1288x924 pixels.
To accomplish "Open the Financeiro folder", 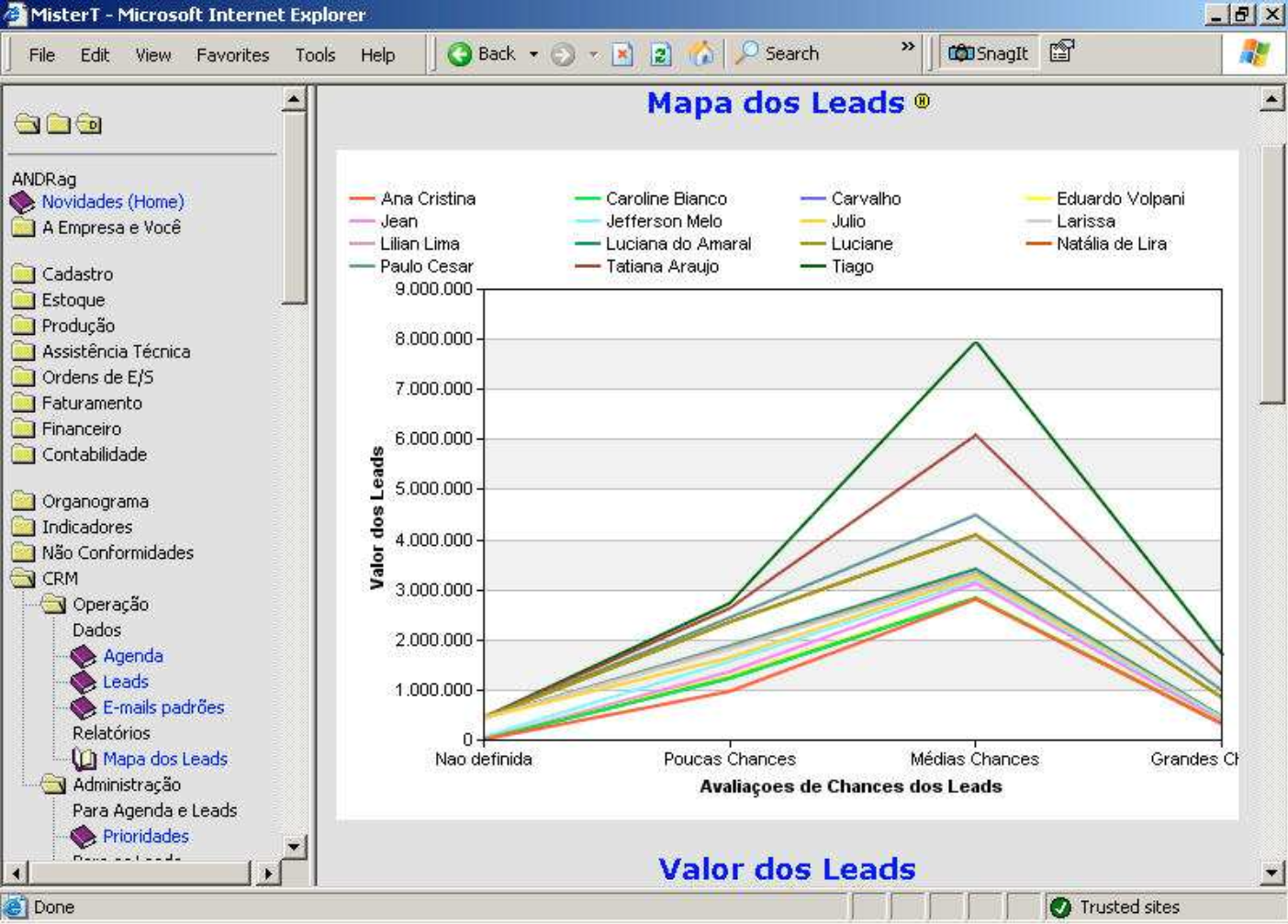I will (x=81, y=429).
